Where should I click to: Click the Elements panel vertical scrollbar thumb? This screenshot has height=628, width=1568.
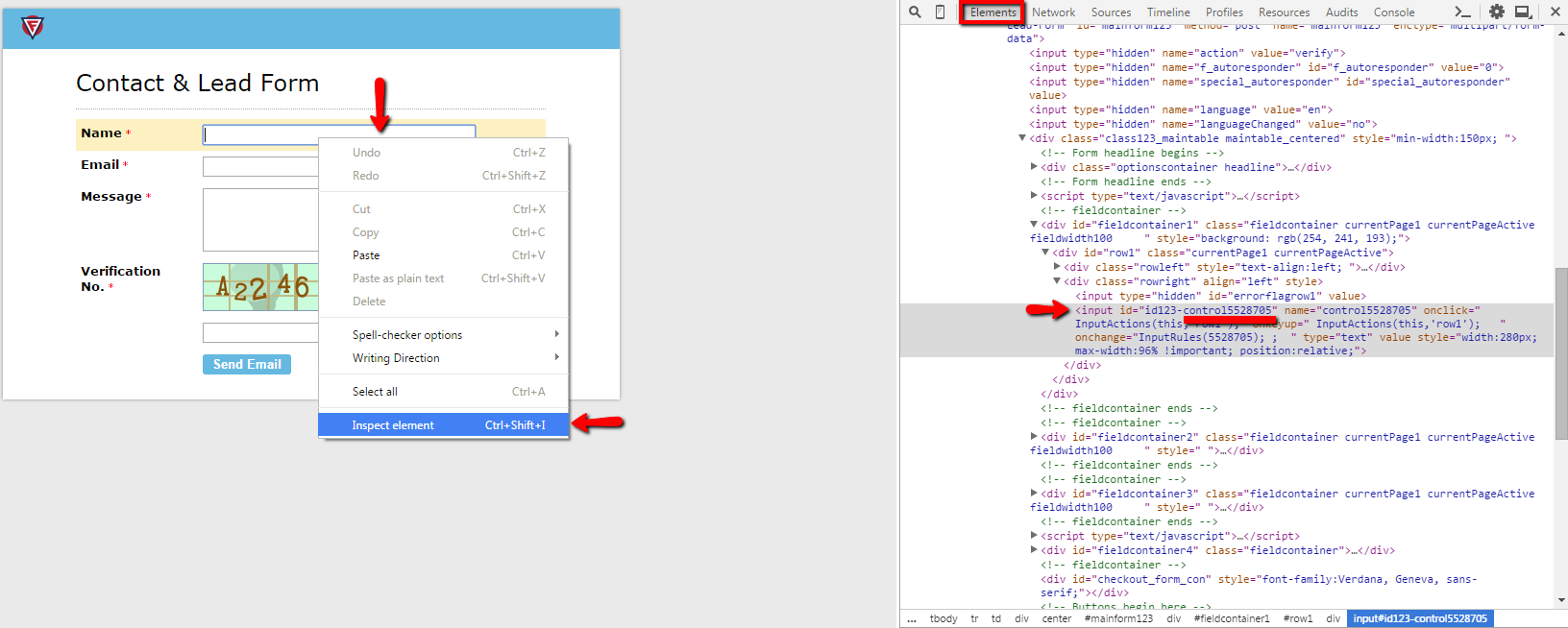click(x=1560, y=353)
